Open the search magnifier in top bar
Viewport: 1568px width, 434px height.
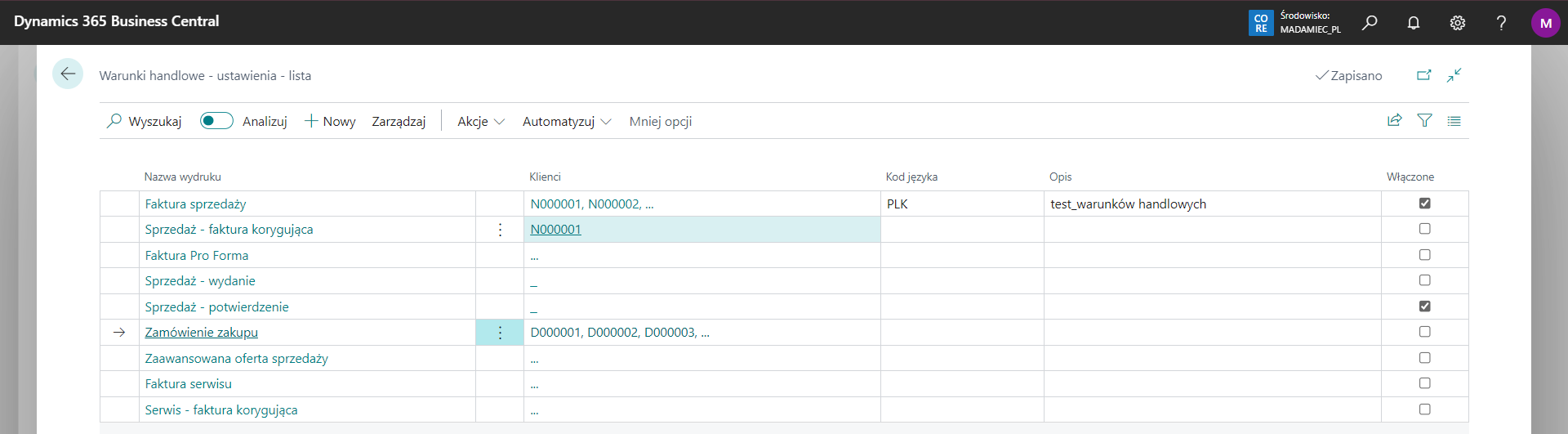coord(1370,23)
